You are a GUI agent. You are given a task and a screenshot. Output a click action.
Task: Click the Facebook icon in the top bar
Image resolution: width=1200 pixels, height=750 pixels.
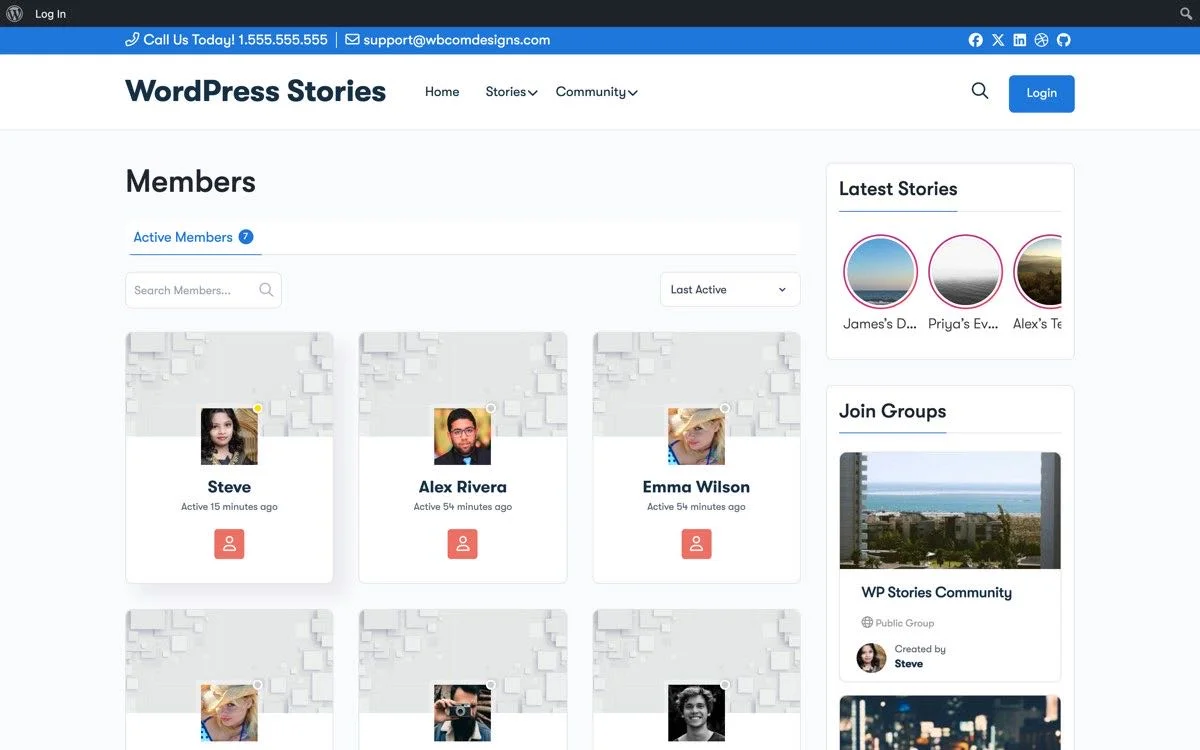[x=975, y=40]
